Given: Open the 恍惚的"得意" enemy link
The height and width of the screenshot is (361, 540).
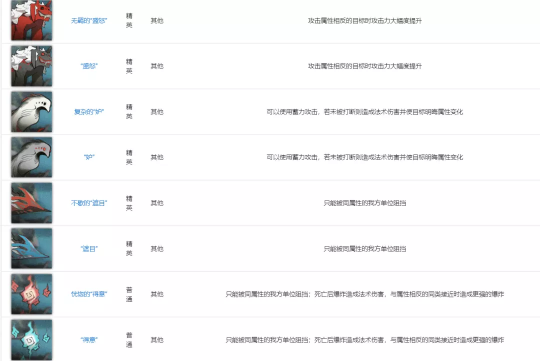Looking at the screenshot, I should coord(89,294).
